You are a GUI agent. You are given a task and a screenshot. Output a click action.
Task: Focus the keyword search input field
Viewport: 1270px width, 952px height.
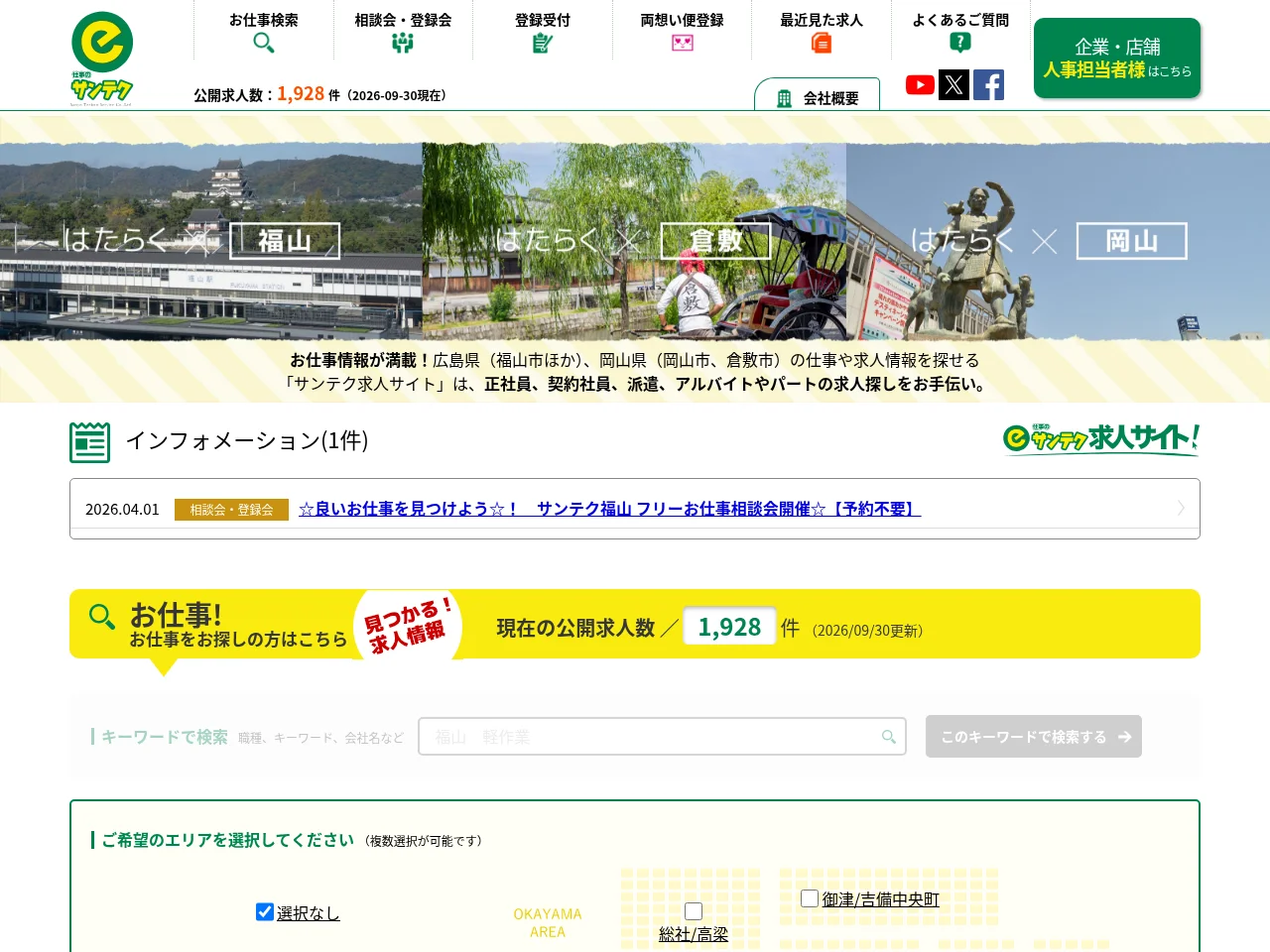662,737
